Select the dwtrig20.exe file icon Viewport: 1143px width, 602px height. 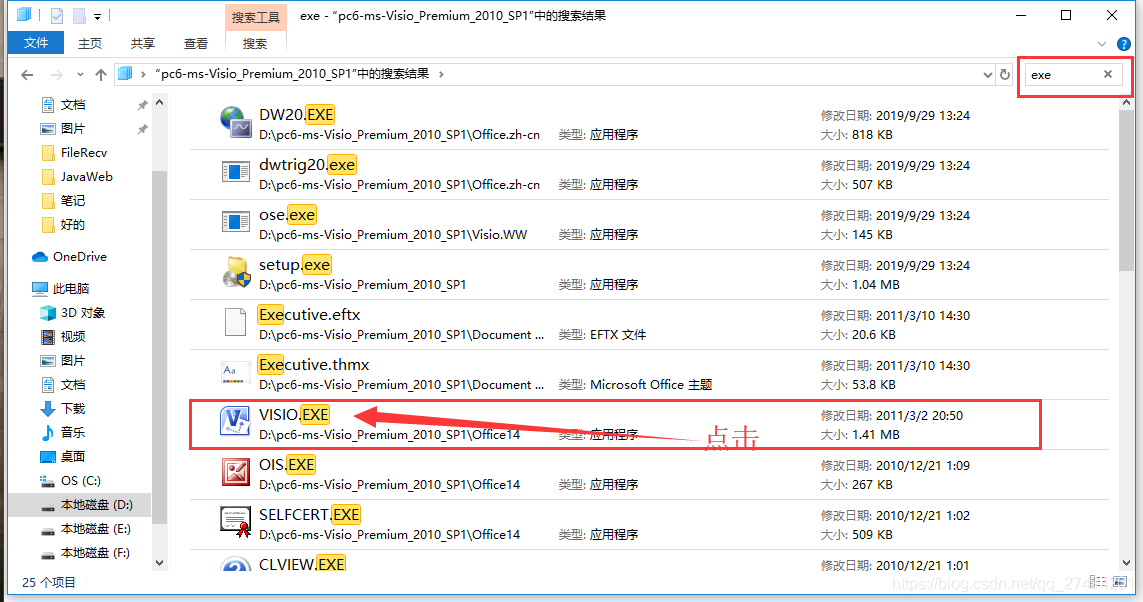tap(235, 172)
